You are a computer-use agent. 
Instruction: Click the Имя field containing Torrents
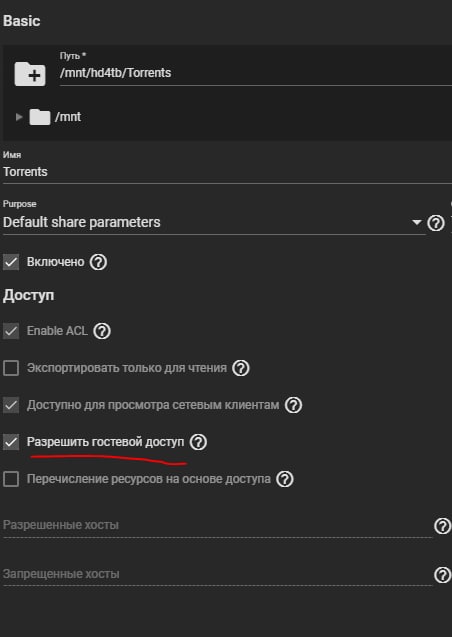point(227,172)
